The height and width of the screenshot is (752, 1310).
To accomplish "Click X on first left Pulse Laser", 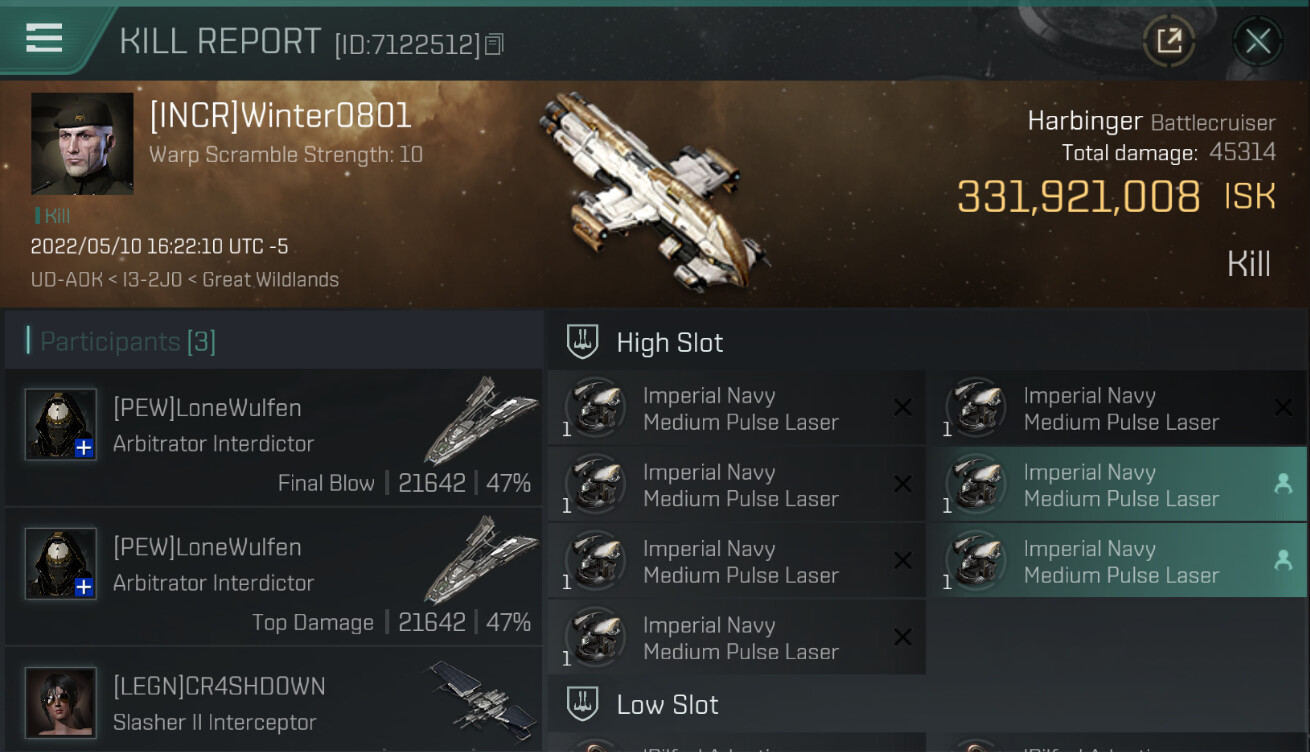I will tap(902, 407).
